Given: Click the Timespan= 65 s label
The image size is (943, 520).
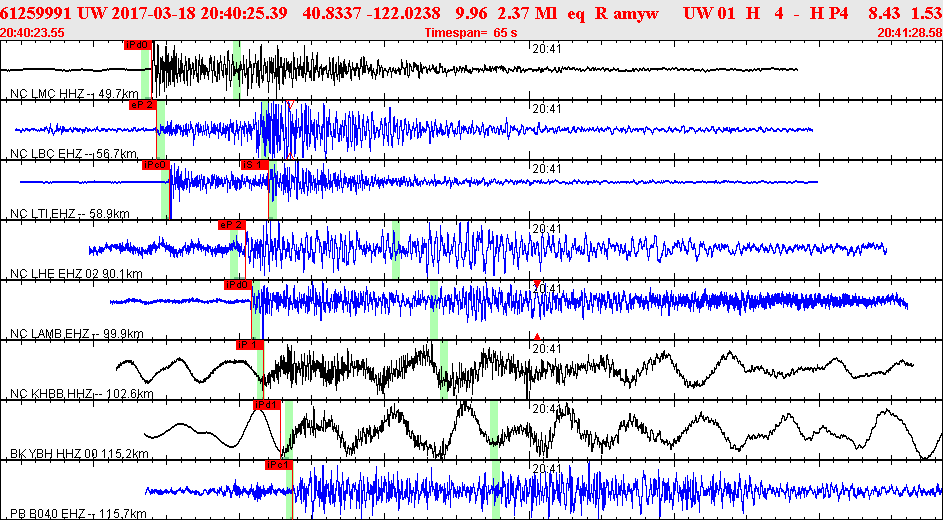Looking at the screenshot, I should (471, 34).
